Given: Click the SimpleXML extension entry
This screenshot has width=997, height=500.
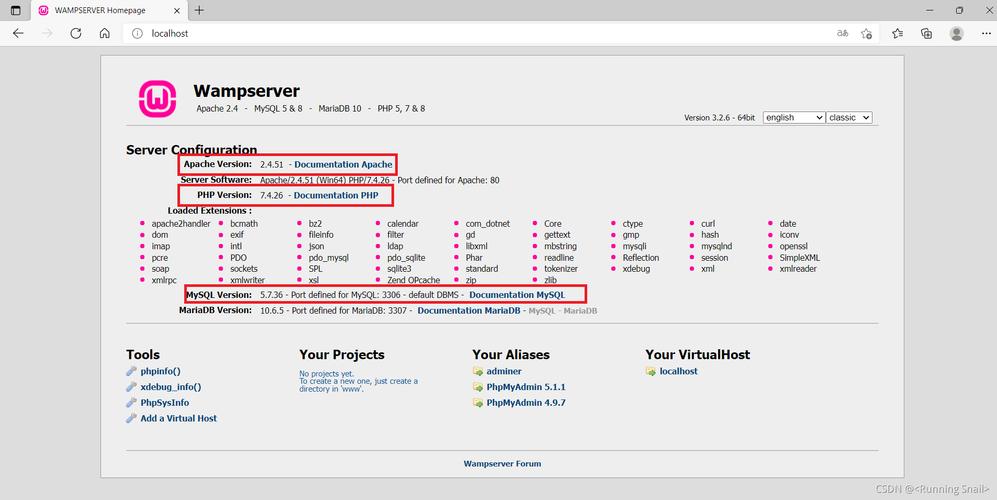Looking at the screenshot, I should tap(800, 258).
